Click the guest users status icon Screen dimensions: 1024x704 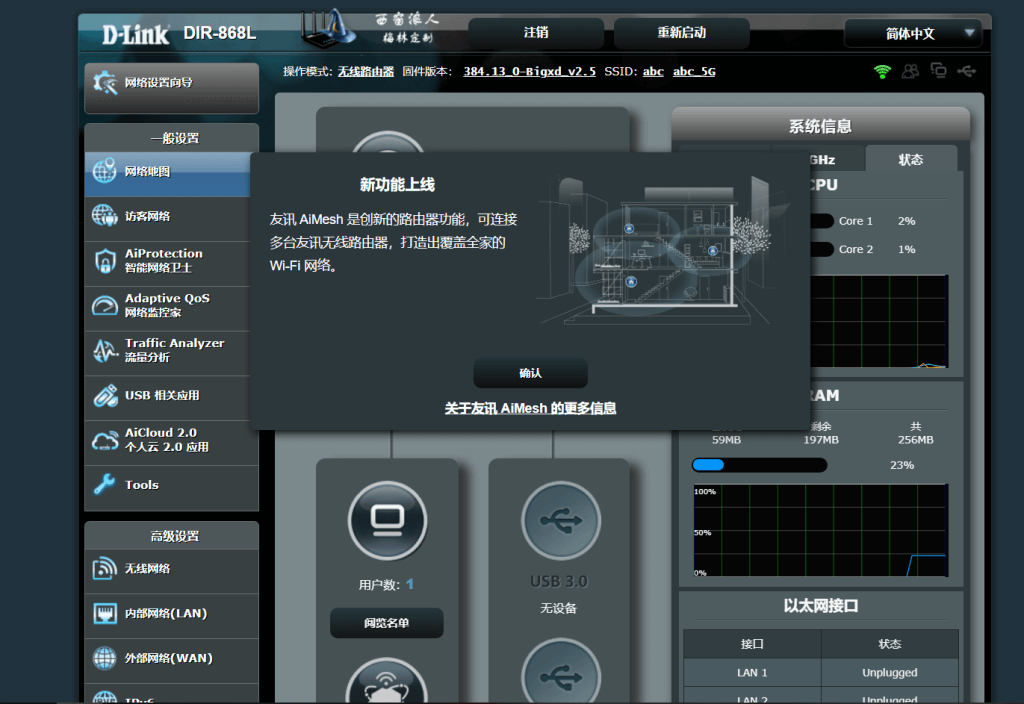point(910,71)
